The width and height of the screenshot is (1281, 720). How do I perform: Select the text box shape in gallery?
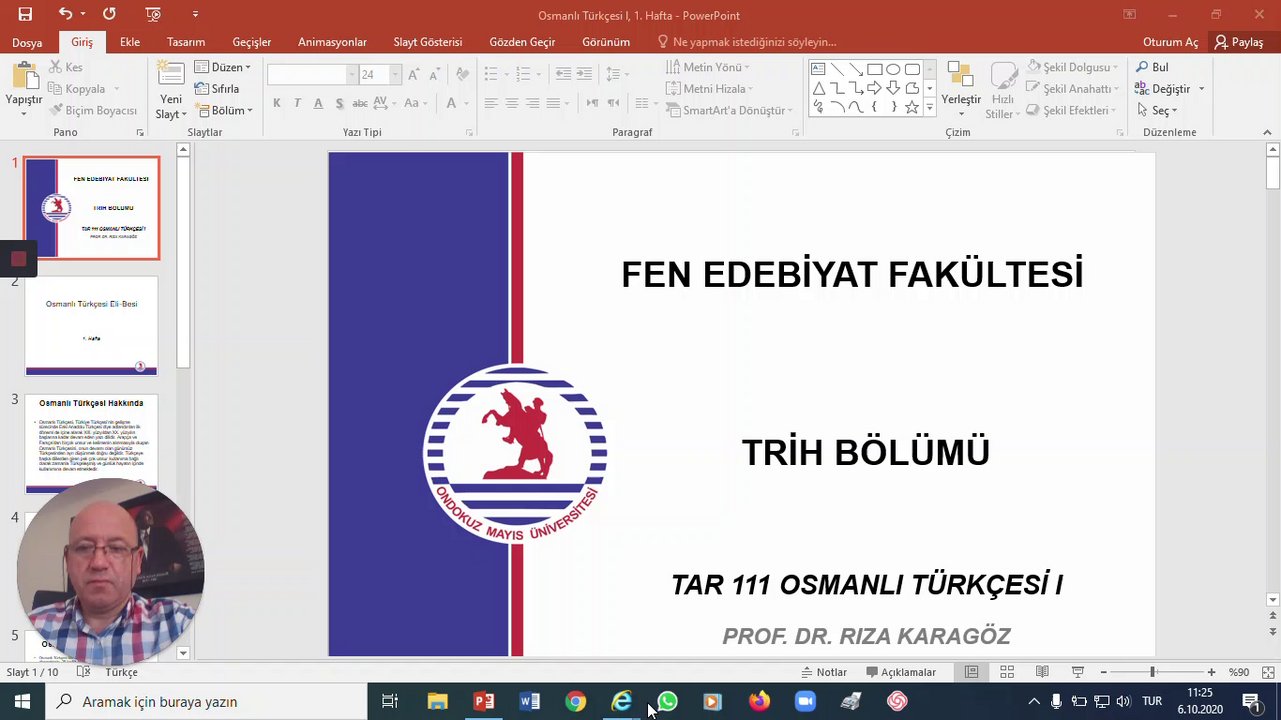(x=819, y=69)
